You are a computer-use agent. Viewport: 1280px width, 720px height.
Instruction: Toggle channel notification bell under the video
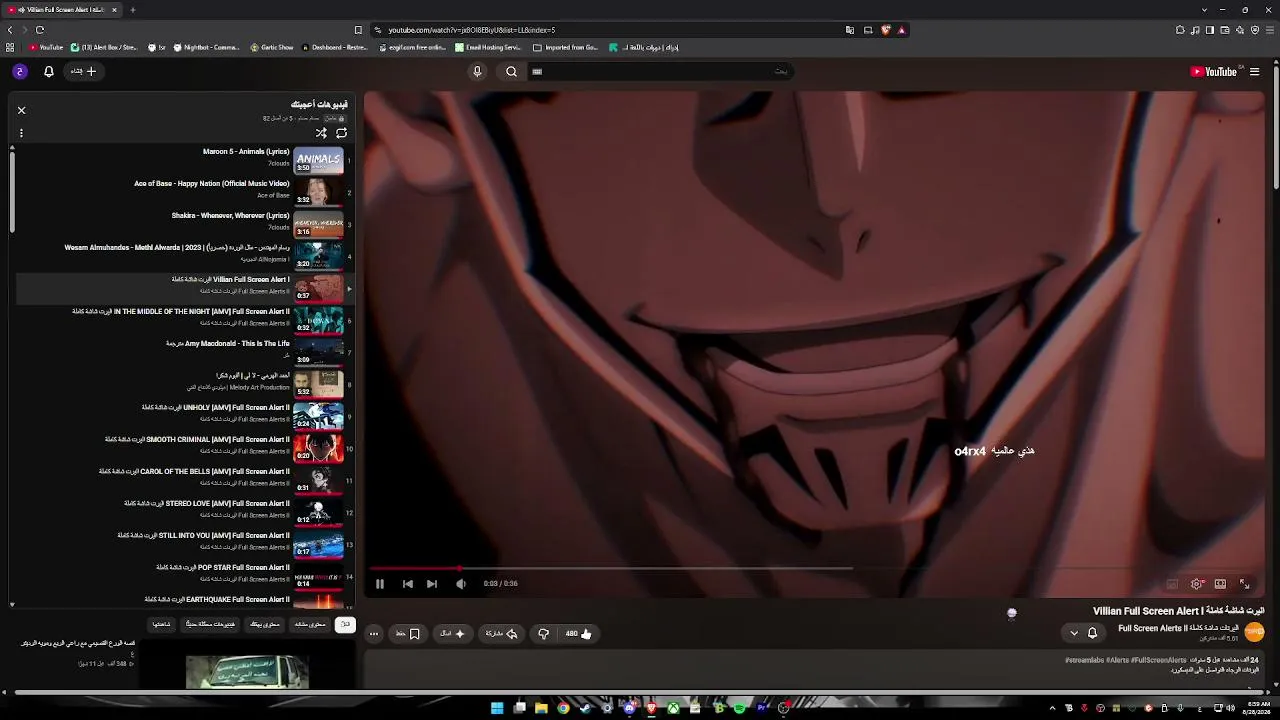pos(1092,633)
